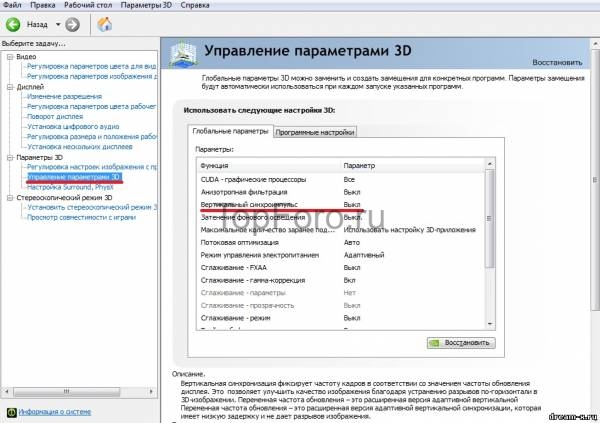
Task: Collapse the Параметры 3D tree node
Action: (10, 157)
